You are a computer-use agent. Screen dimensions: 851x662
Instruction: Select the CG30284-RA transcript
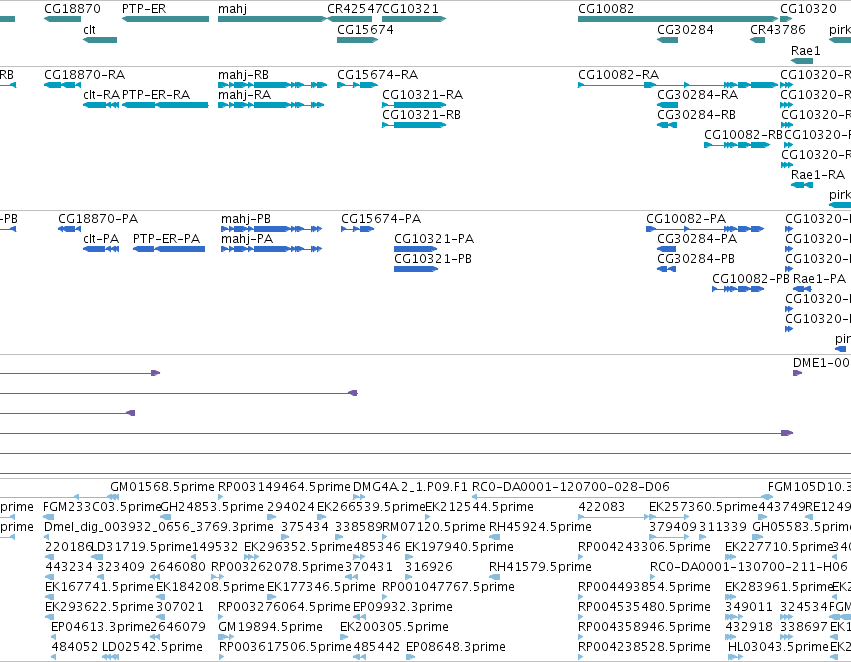(668, 105)
